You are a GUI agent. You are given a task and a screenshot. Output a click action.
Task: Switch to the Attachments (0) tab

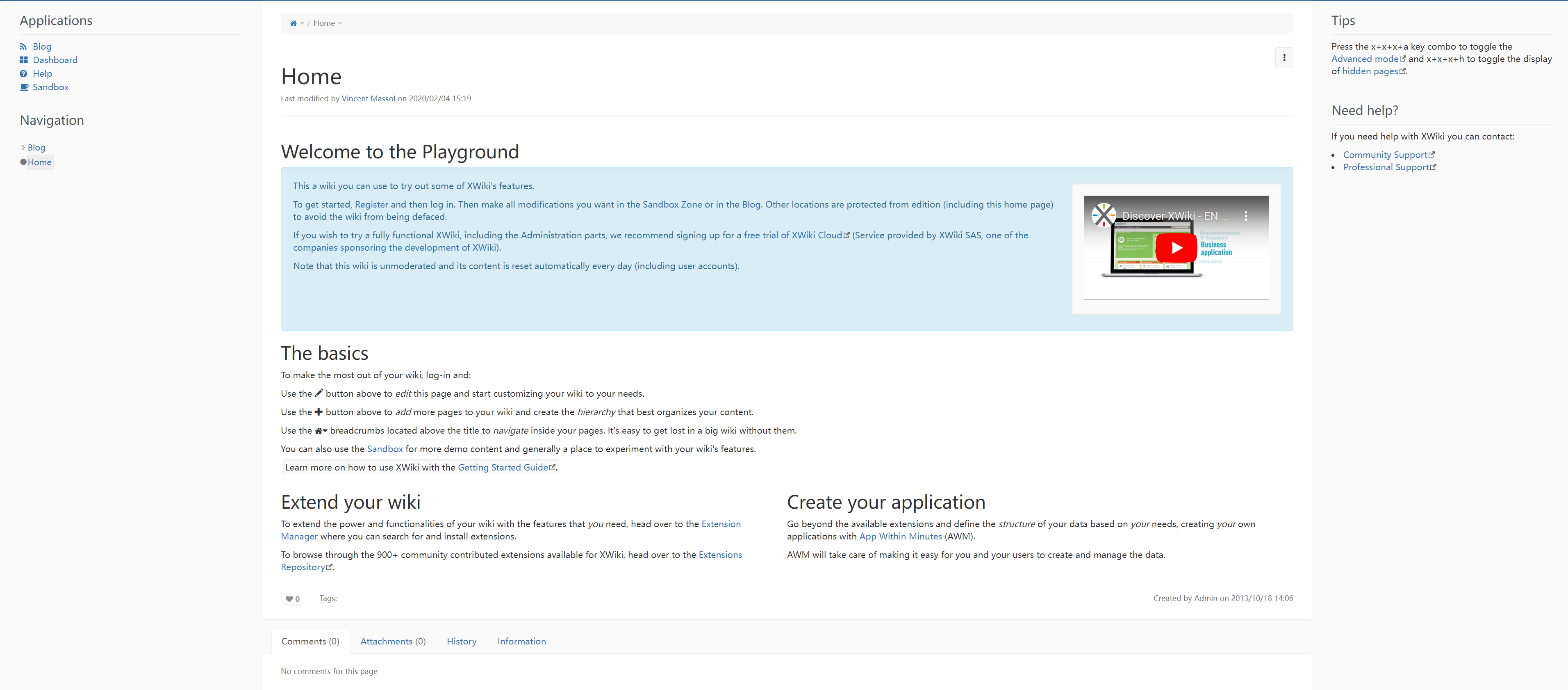393,641
